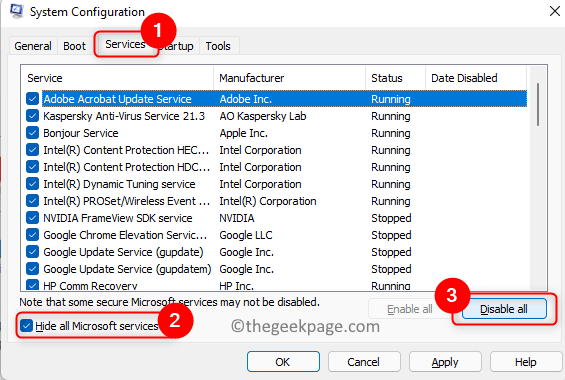Viewport: 565px width, 380px height.
Task: Uncheck the Hide all Microsoft services checkbox
Action: click(x=26, y=326)
